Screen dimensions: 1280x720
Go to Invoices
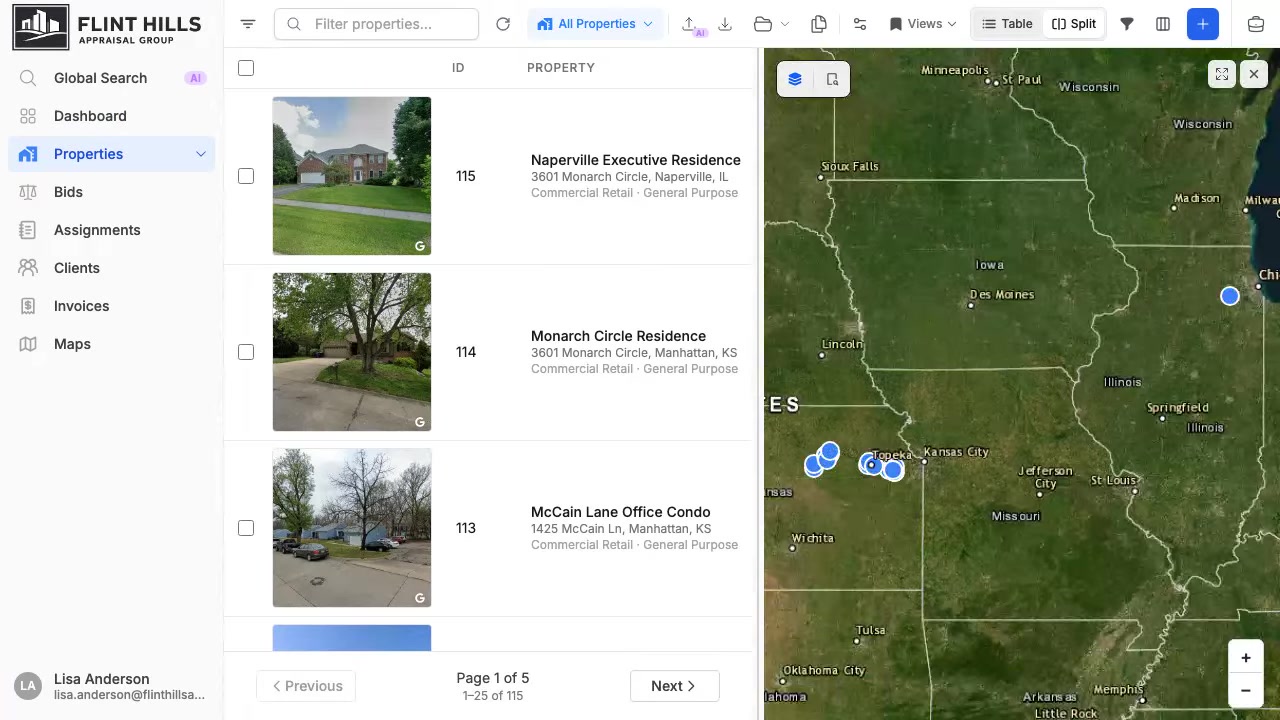(x=112, y=306)
